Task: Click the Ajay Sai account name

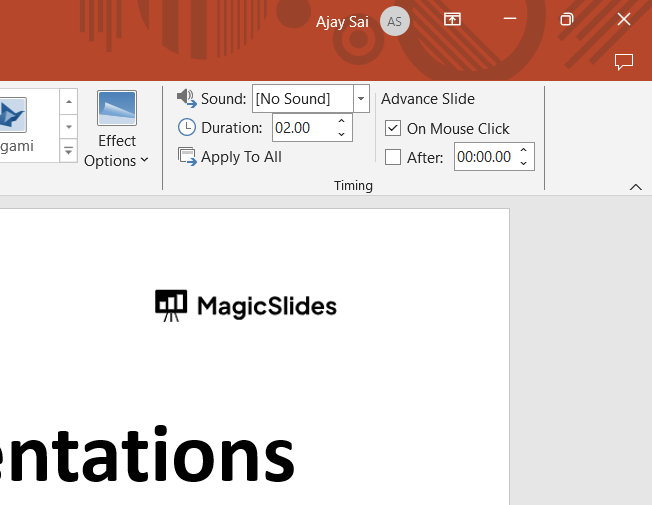Action: pyautogui.click(x=343, y=21)
